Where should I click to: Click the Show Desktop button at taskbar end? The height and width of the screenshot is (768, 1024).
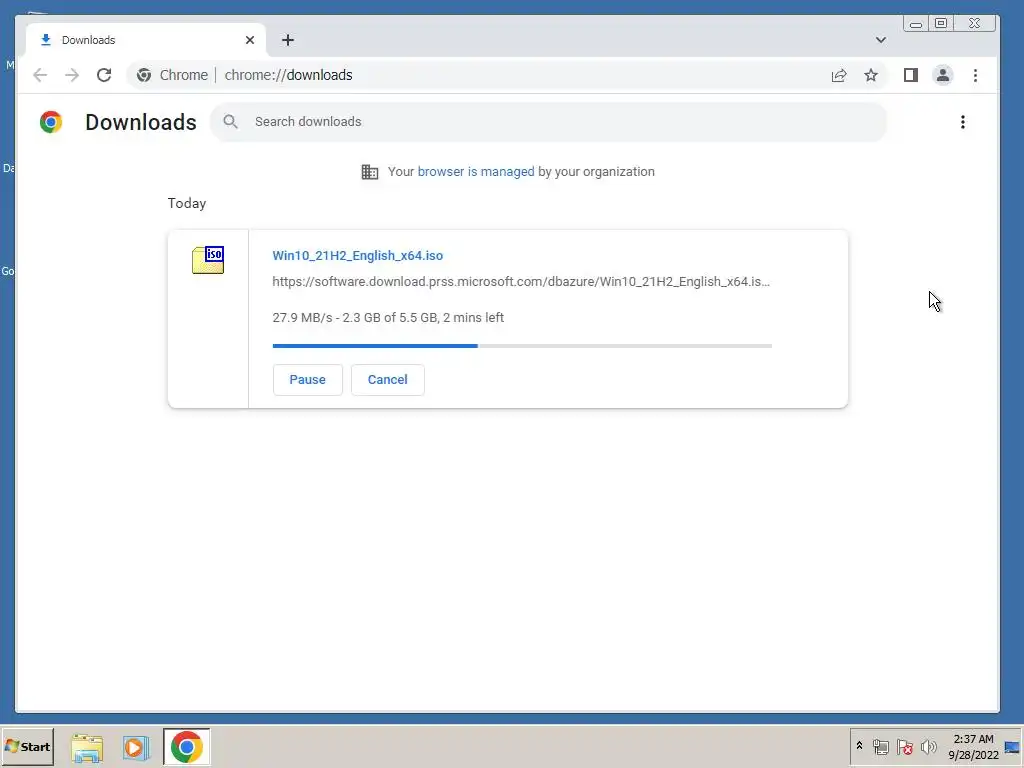coord(1013,746)
